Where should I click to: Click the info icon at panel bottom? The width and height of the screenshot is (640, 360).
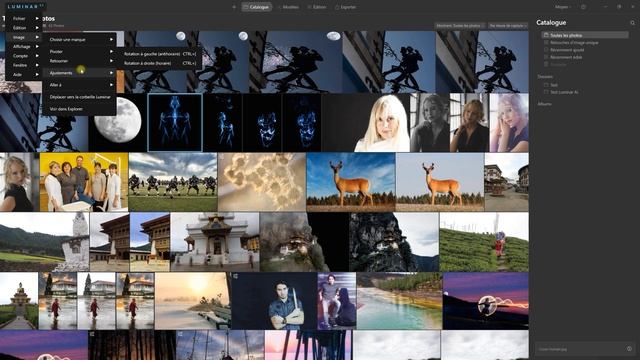629,349
